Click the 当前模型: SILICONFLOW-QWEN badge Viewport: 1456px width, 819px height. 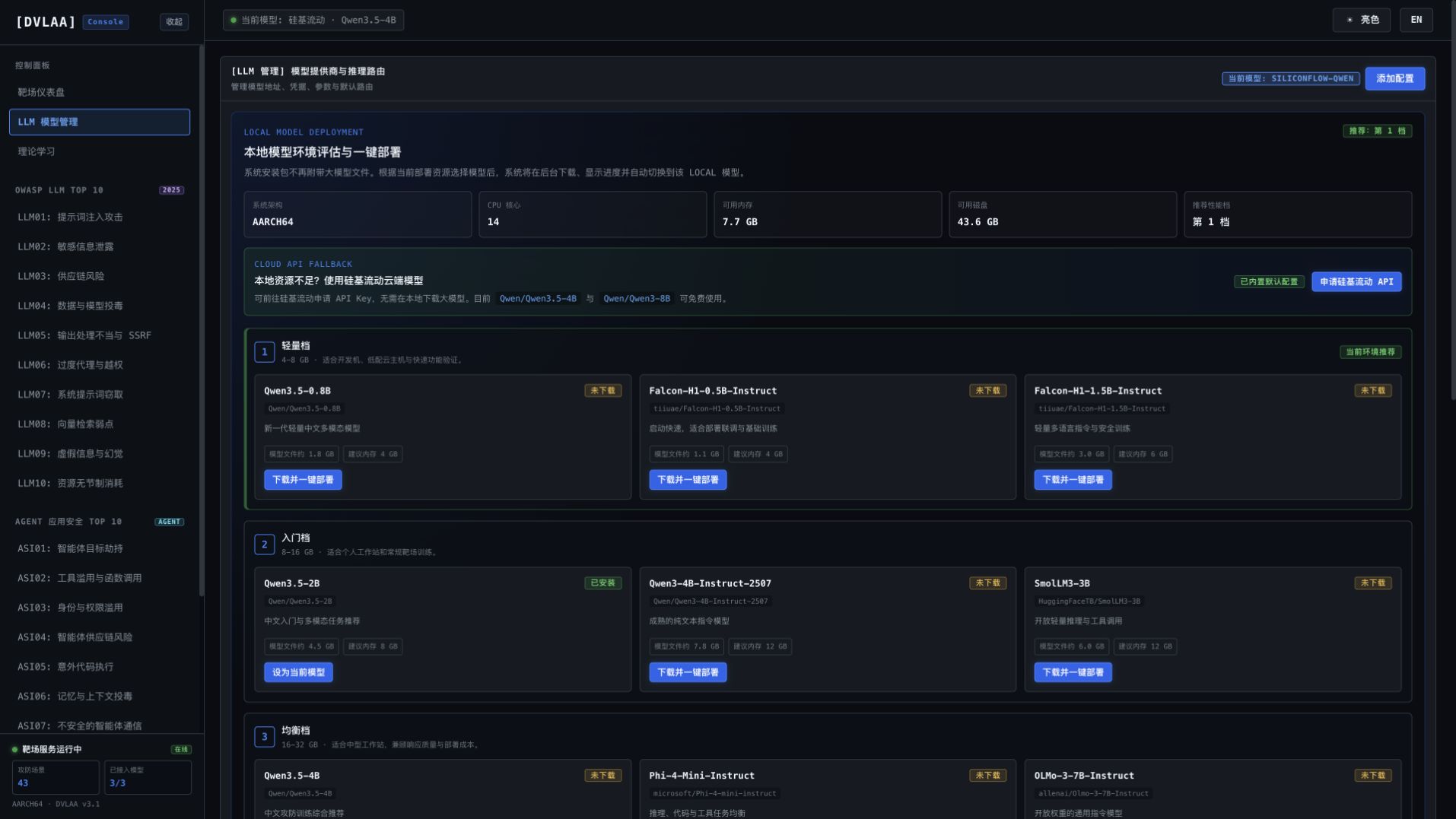[x=1291, y=78]
